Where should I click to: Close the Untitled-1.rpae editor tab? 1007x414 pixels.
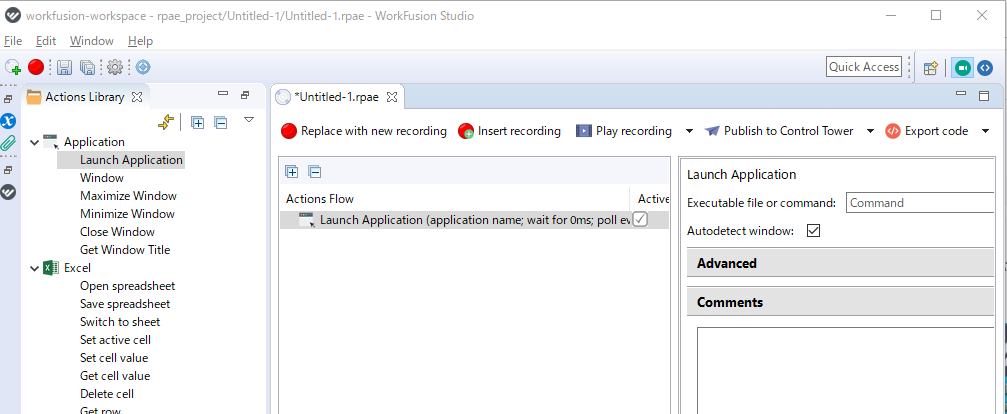(391, 97)
